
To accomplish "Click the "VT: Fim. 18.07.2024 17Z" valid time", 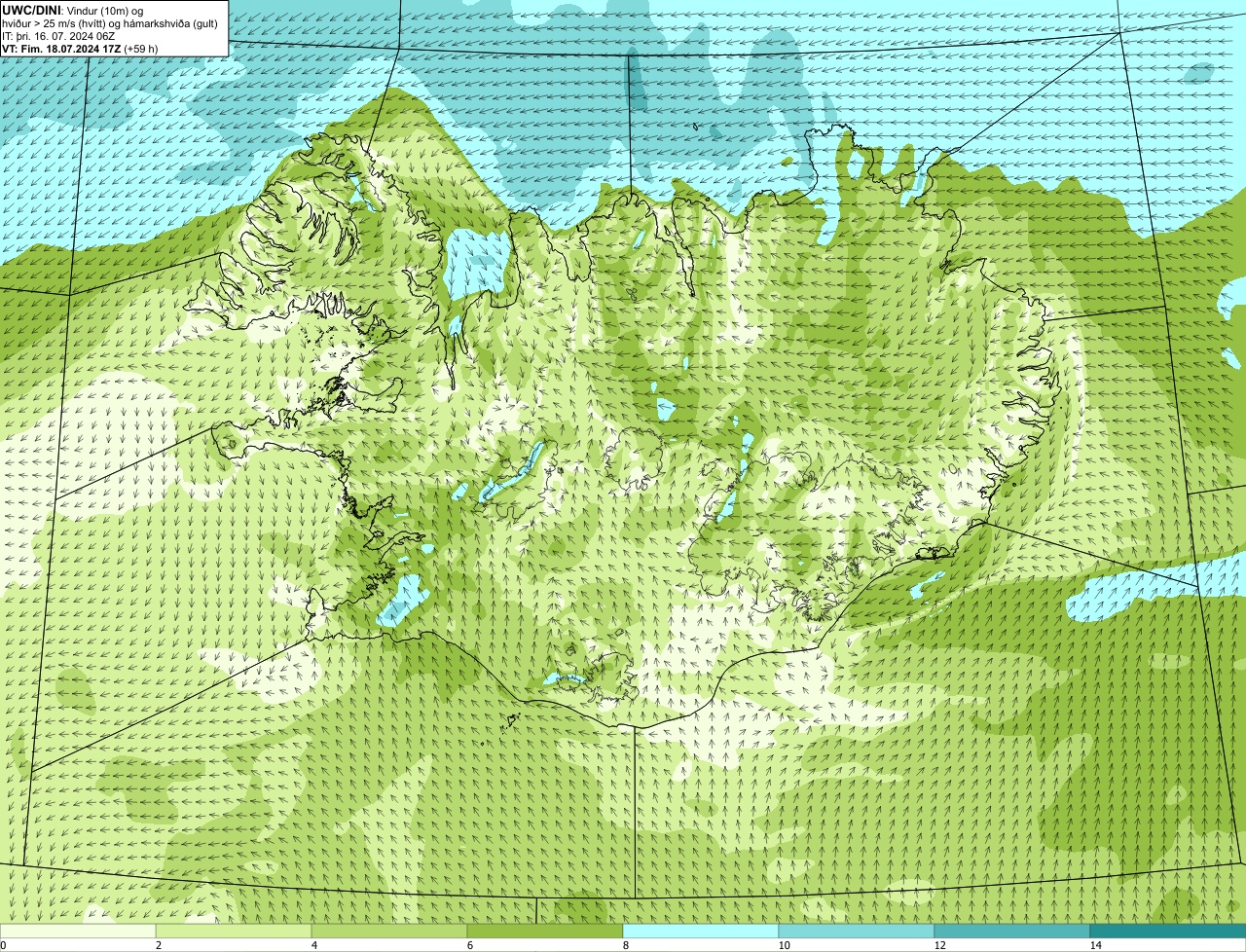I will coord(60,49).
